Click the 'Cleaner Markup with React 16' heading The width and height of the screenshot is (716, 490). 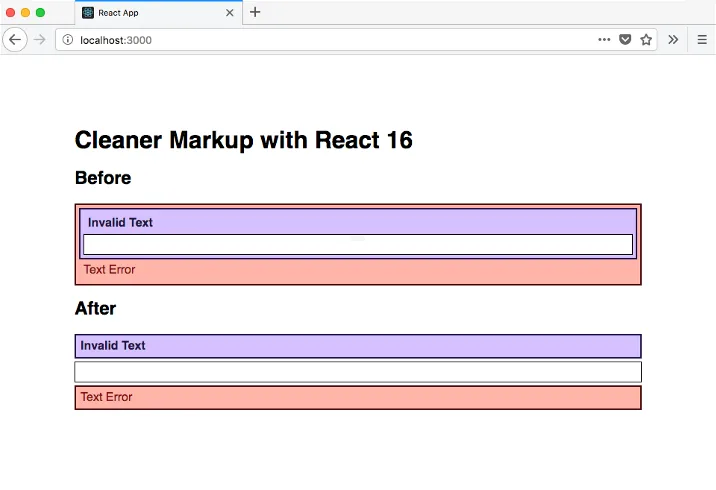(243, 140)
